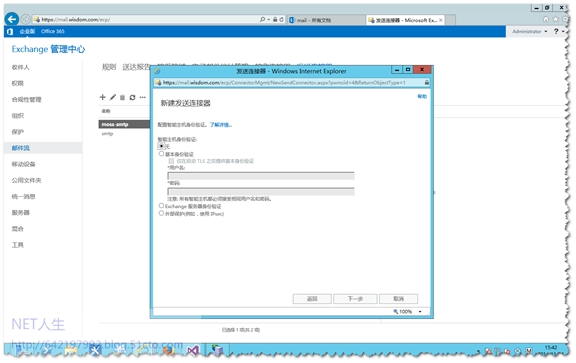Click the lock security icon in address bar
This screenshot has height=363, width=576.
275,19
